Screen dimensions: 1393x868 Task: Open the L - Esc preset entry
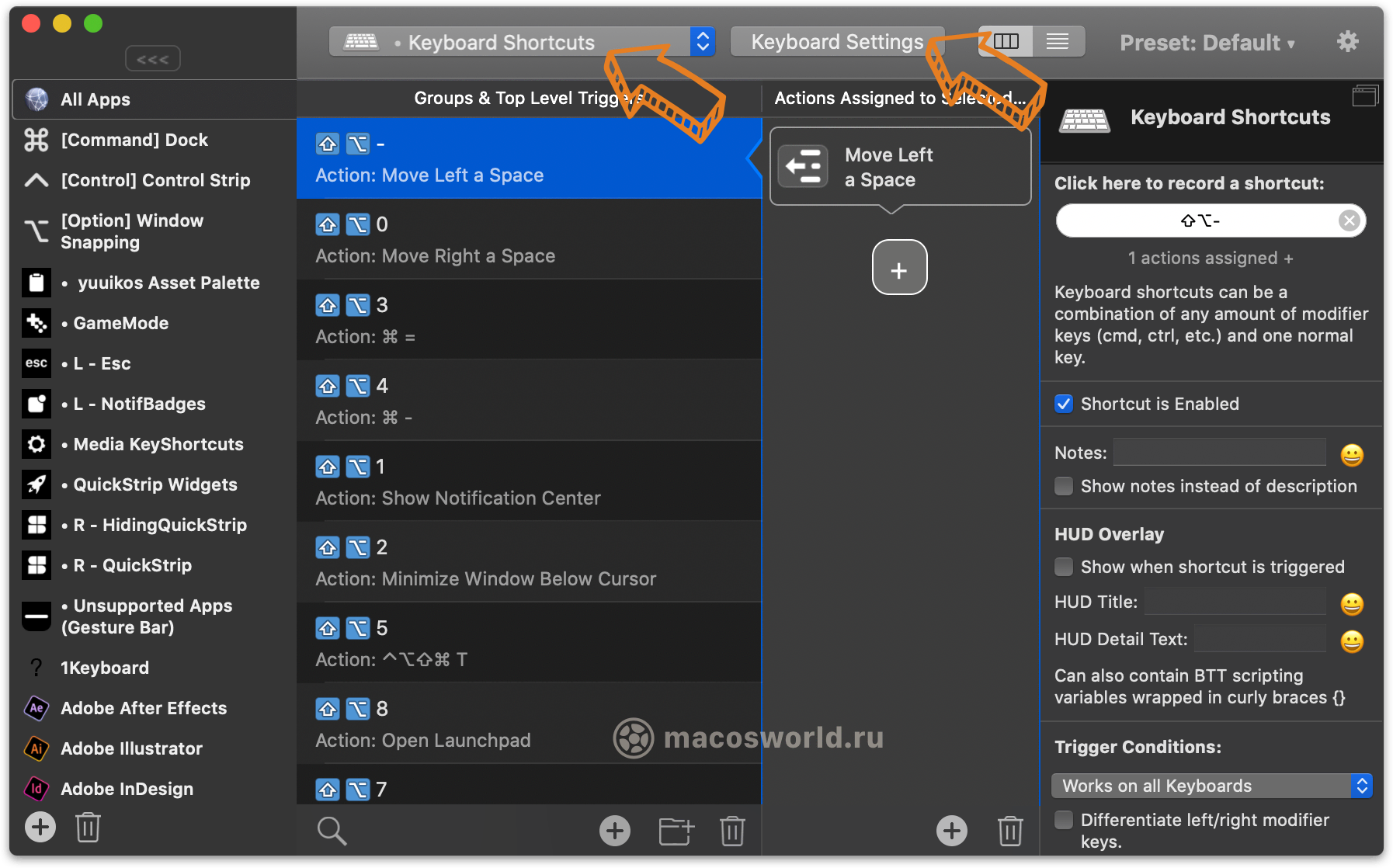click(x=155, y=363)
